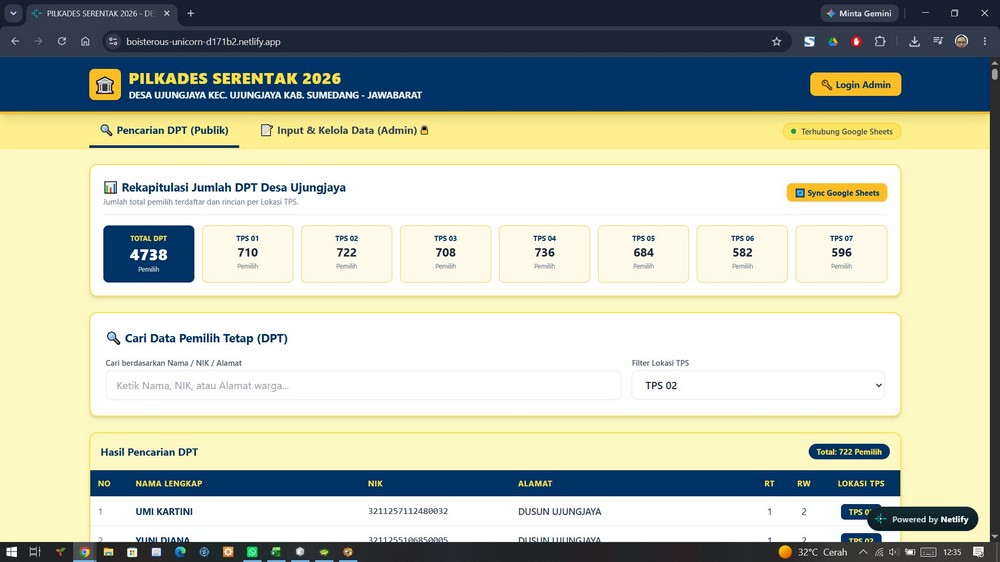Open File Explorer from the taskbar
This screenshot has width=1000, height=562.
pos(108,552)
